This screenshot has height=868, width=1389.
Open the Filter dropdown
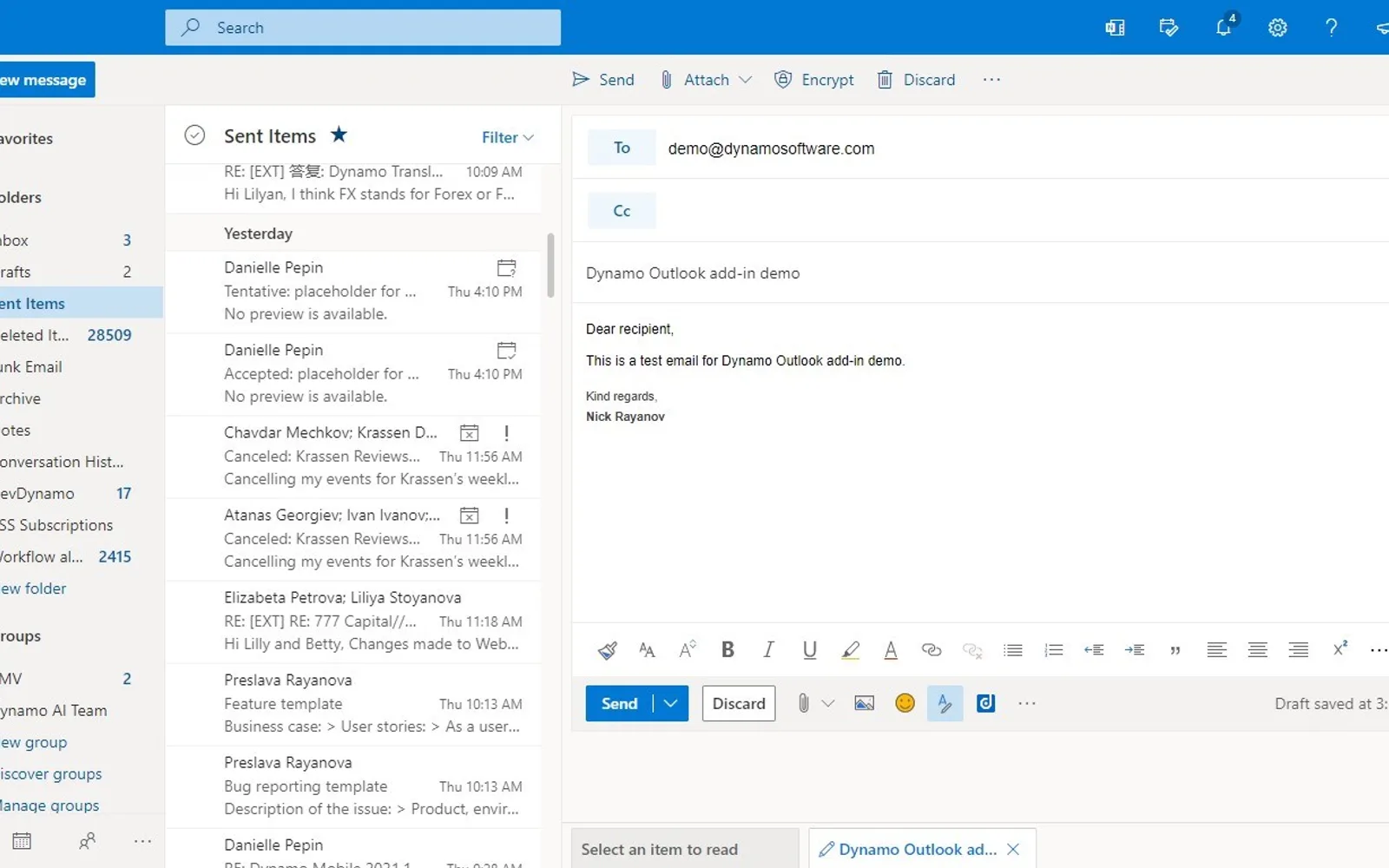pyautogui.click(x=508, y=137)
